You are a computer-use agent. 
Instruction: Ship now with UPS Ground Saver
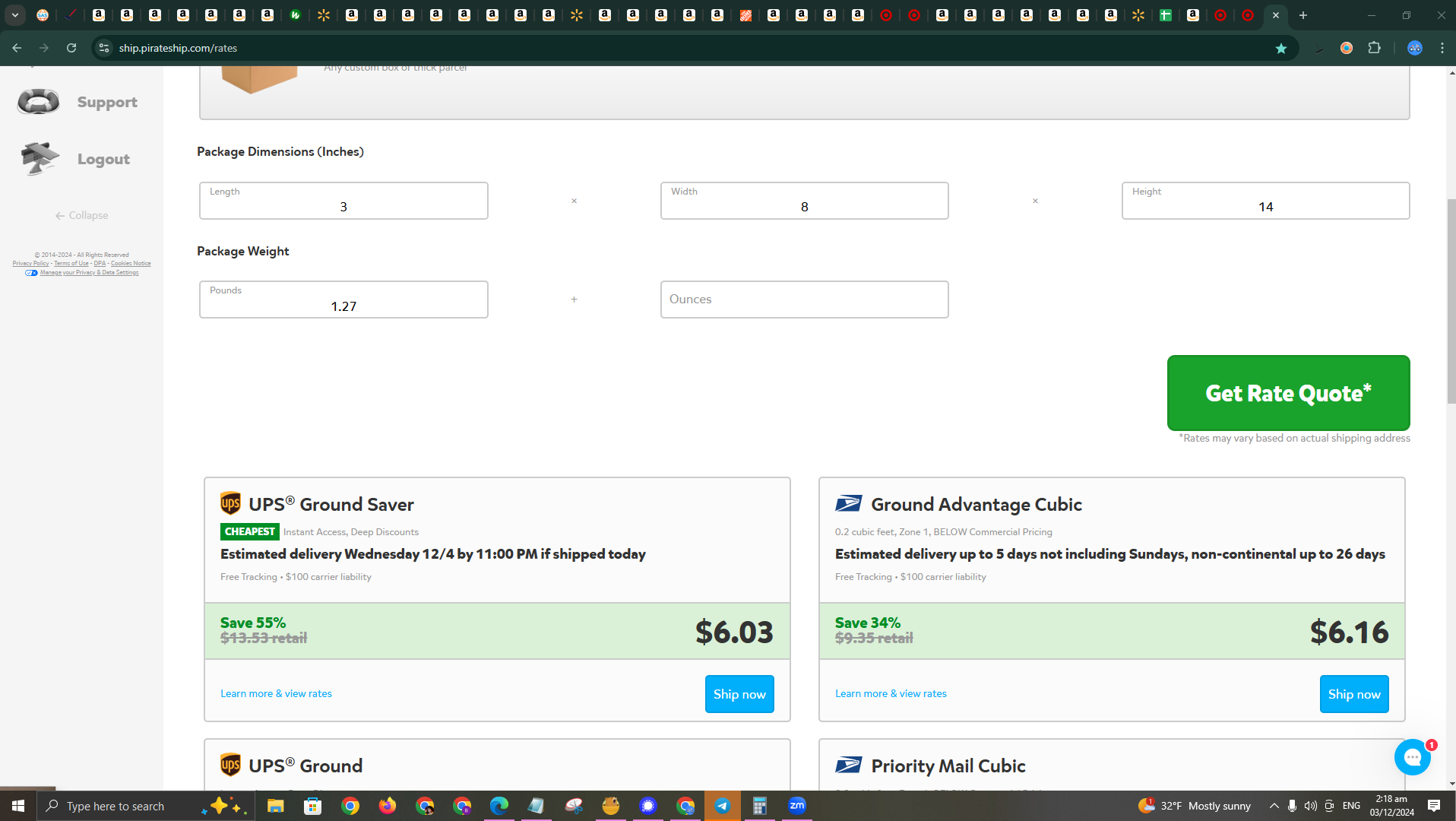pyautogui.click(x=739, y=694)
